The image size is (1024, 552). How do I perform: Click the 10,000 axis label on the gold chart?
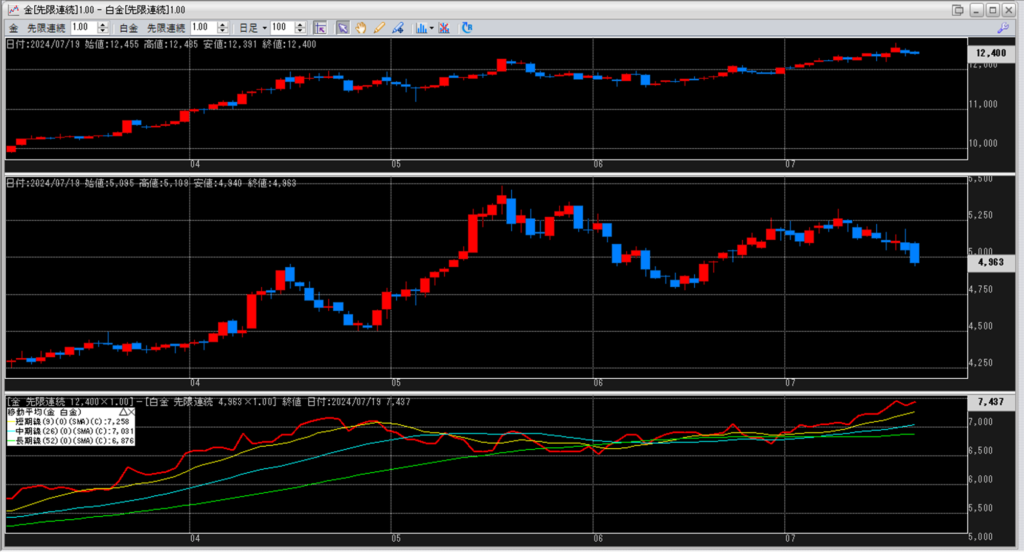click(x=983, y=143)
